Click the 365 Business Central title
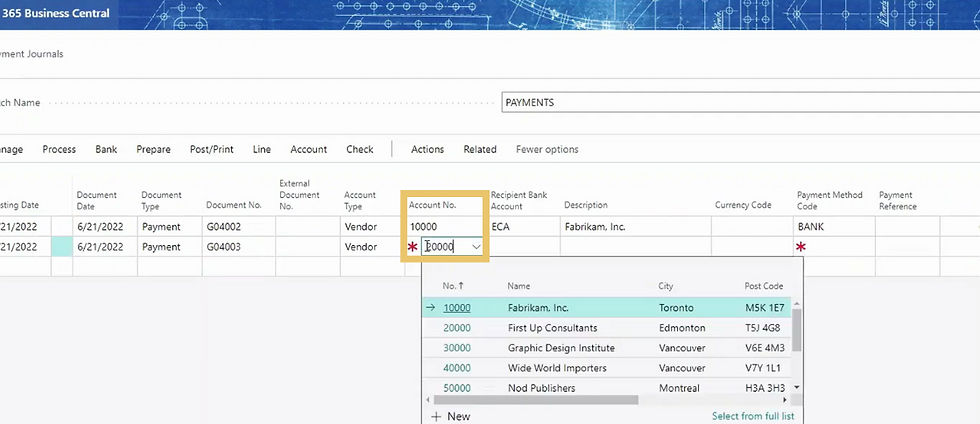 [x=56, y=13]
